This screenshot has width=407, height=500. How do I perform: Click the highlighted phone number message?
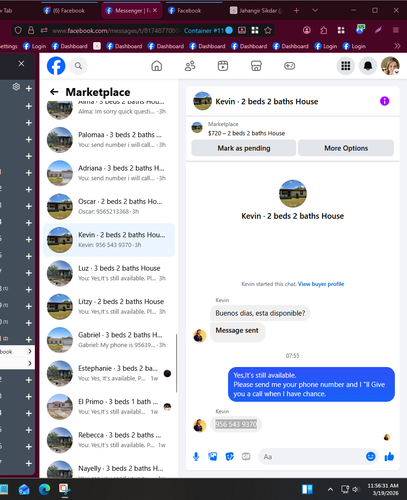point(236,424)
